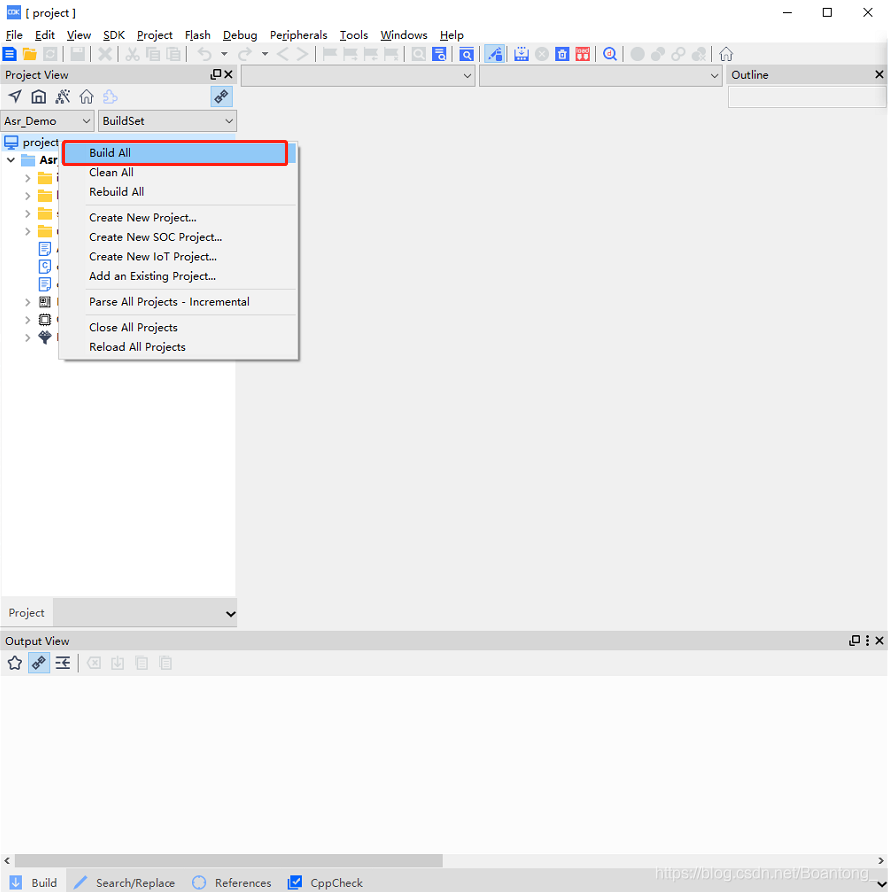Collapse the Asr project tree node
Image resolution: width=888 pixels, height=892 pixels.
(x=11, y=160)
